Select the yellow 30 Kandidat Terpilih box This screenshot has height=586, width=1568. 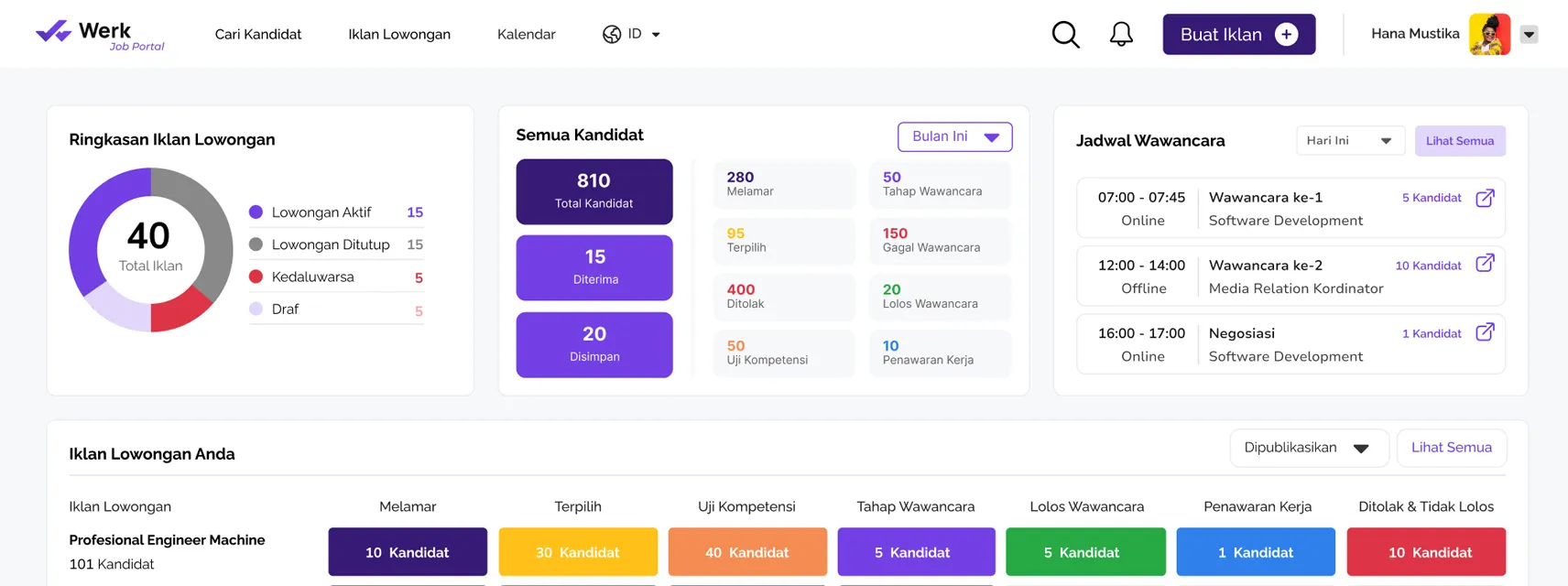pos(578,552)
